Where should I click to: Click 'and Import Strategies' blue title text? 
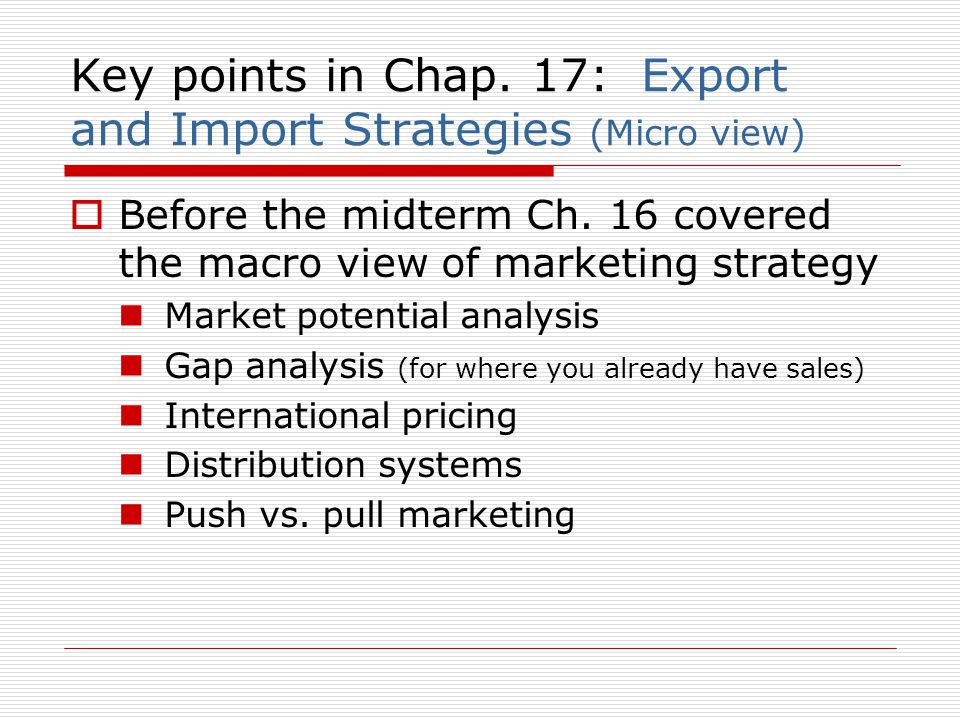click(321, 130)
